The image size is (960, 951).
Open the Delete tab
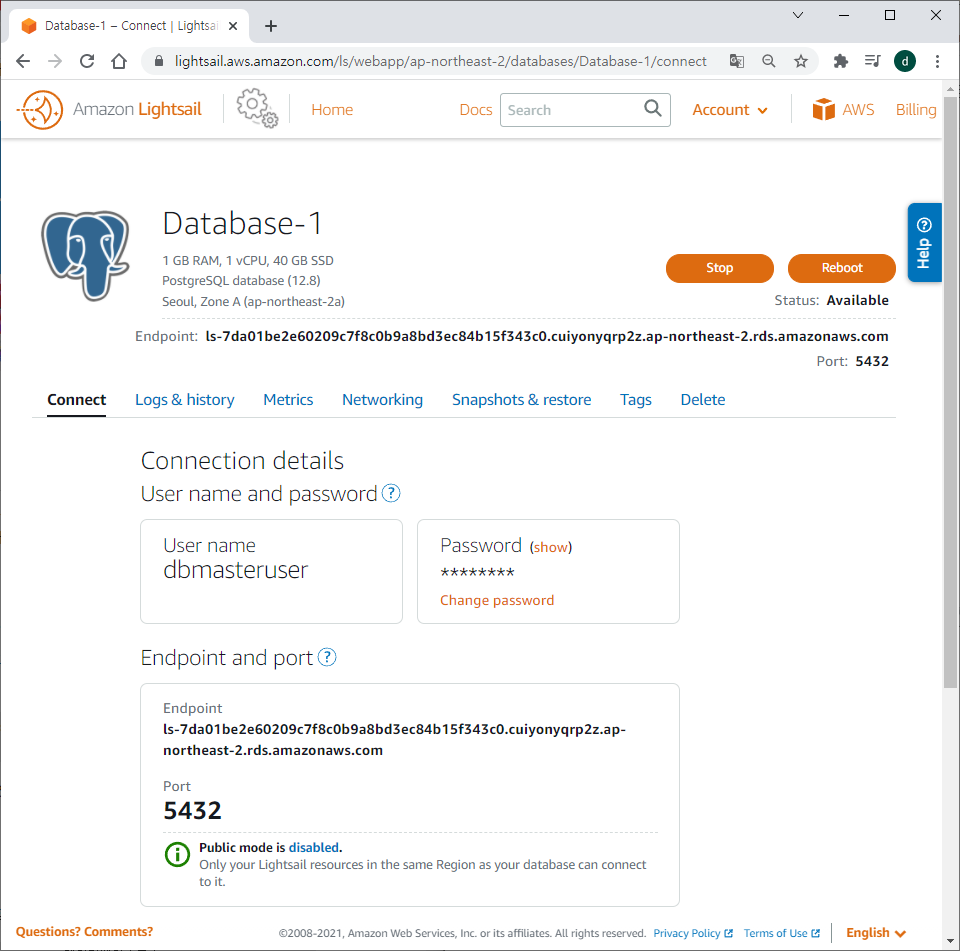(702, 399)
